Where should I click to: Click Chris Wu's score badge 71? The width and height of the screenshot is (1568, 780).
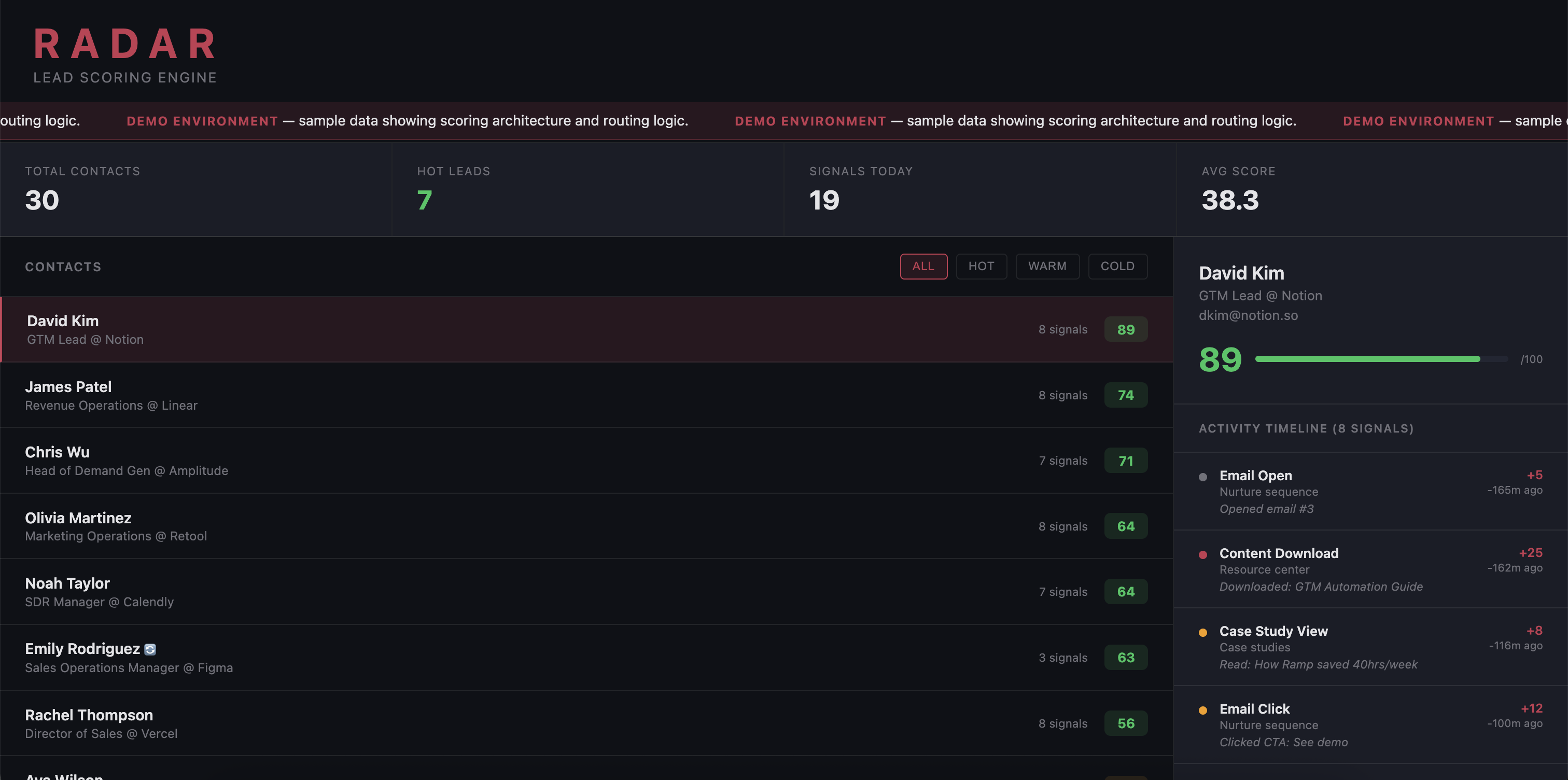[1126, 461]
